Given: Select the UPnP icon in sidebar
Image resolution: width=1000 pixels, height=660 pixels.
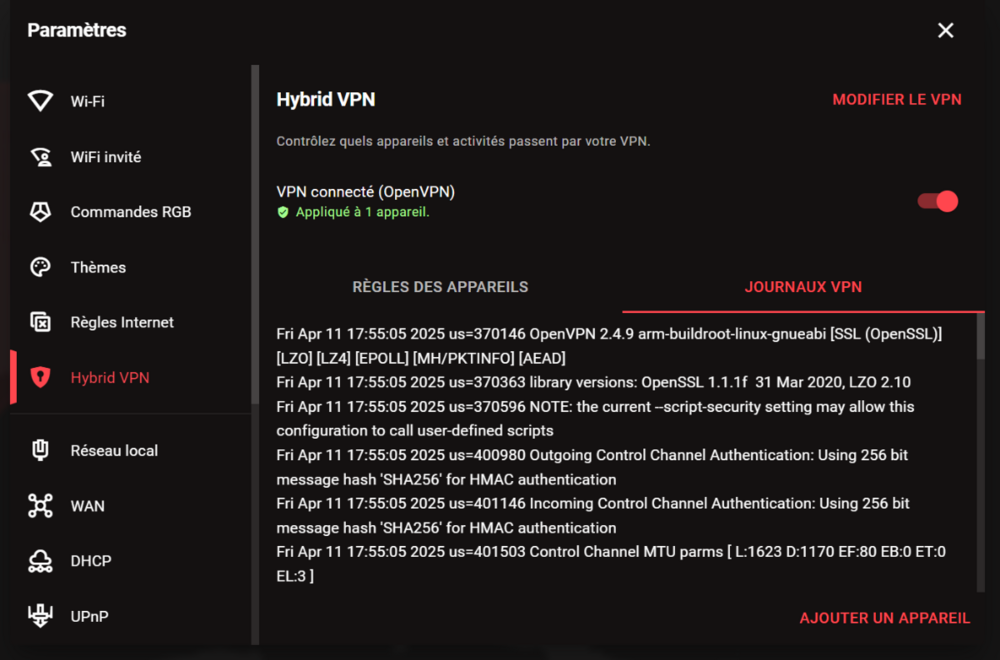Looking at the screenshot, I should [x=40, y=616].
